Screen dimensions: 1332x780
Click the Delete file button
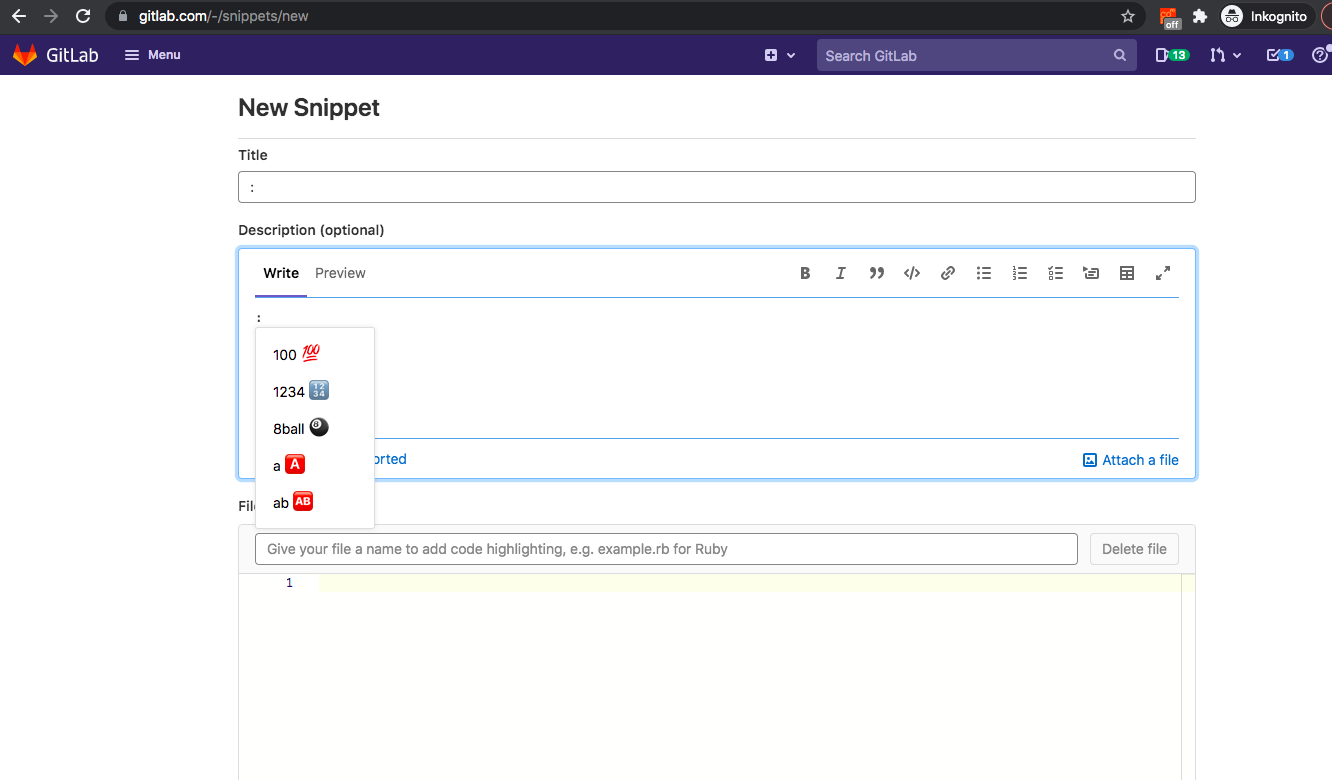point(1134,549)
